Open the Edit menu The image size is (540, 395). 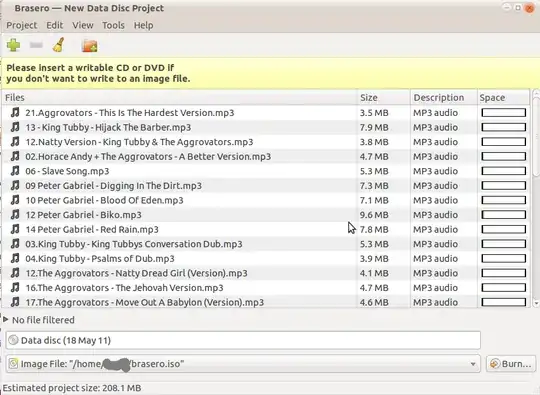[x=55, y=25]
